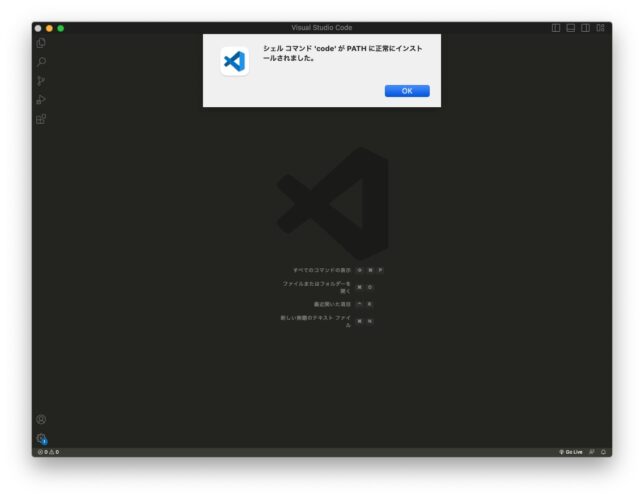644x499 pixels.
Task: Open notifications bell in status bar
Action: pos(603,452)
